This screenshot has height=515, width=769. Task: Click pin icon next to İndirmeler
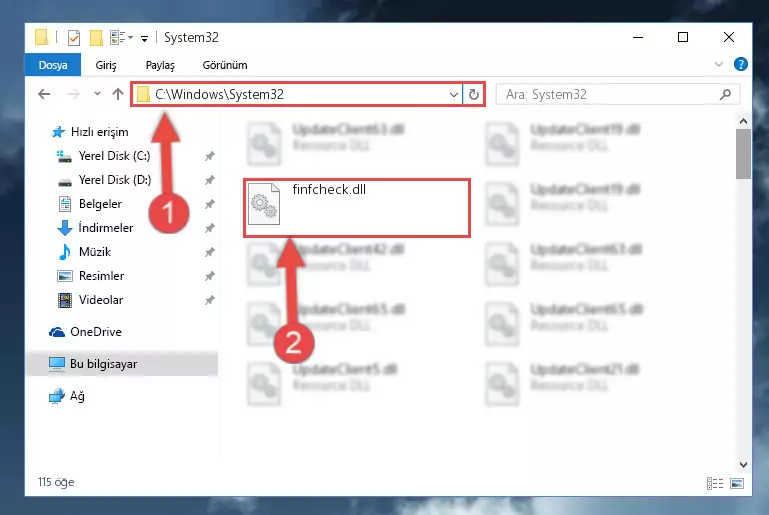click(x=209, y=228)
